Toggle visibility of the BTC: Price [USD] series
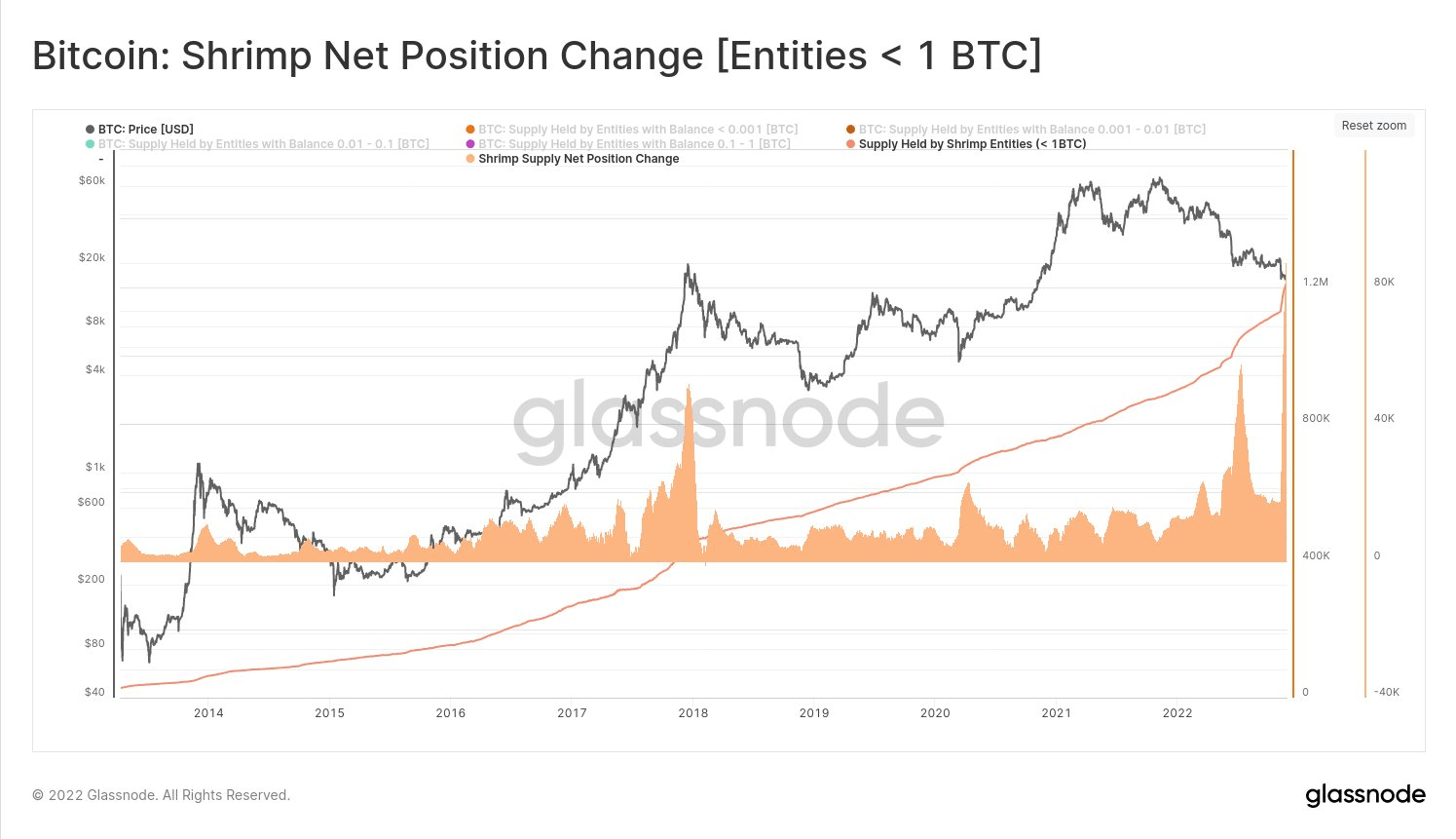The height and width of the screenshot is (839, 1456). click(x=145, y=129)
